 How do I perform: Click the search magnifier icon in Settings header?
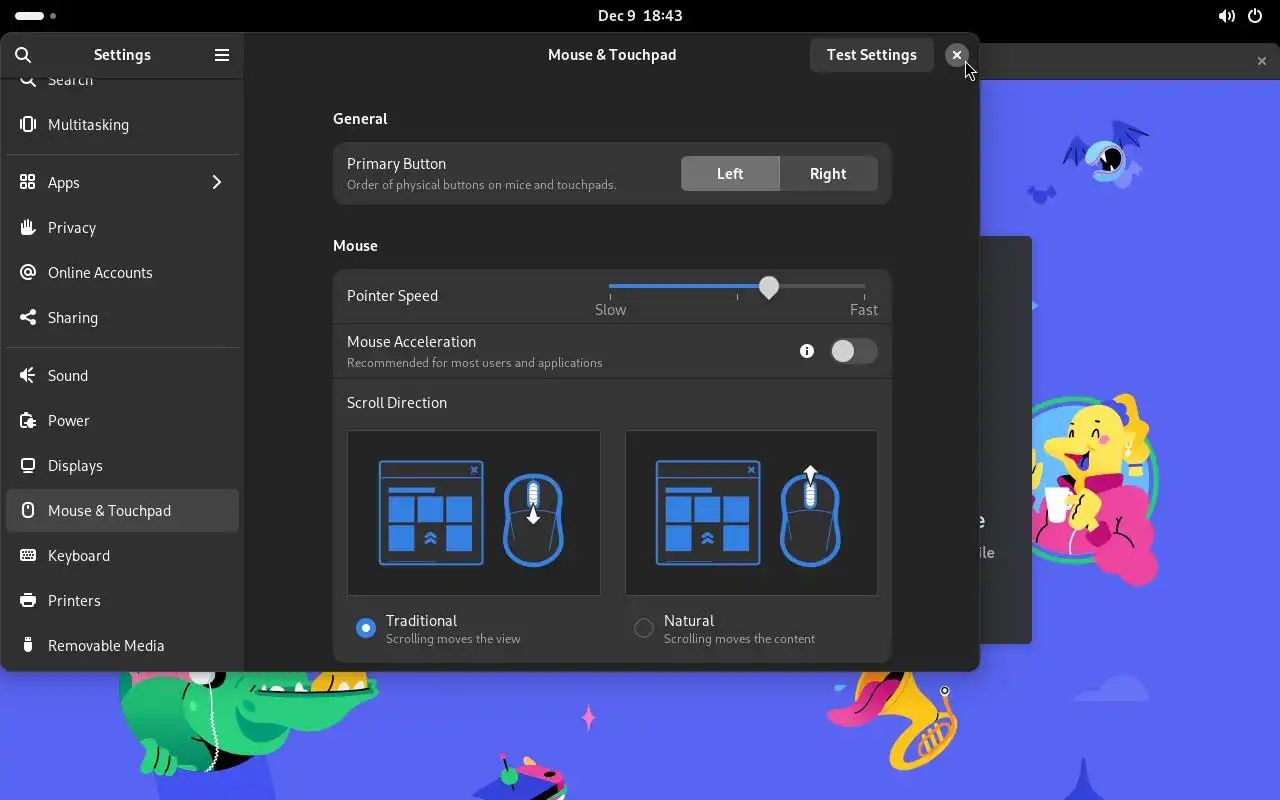tap(23, 55)
